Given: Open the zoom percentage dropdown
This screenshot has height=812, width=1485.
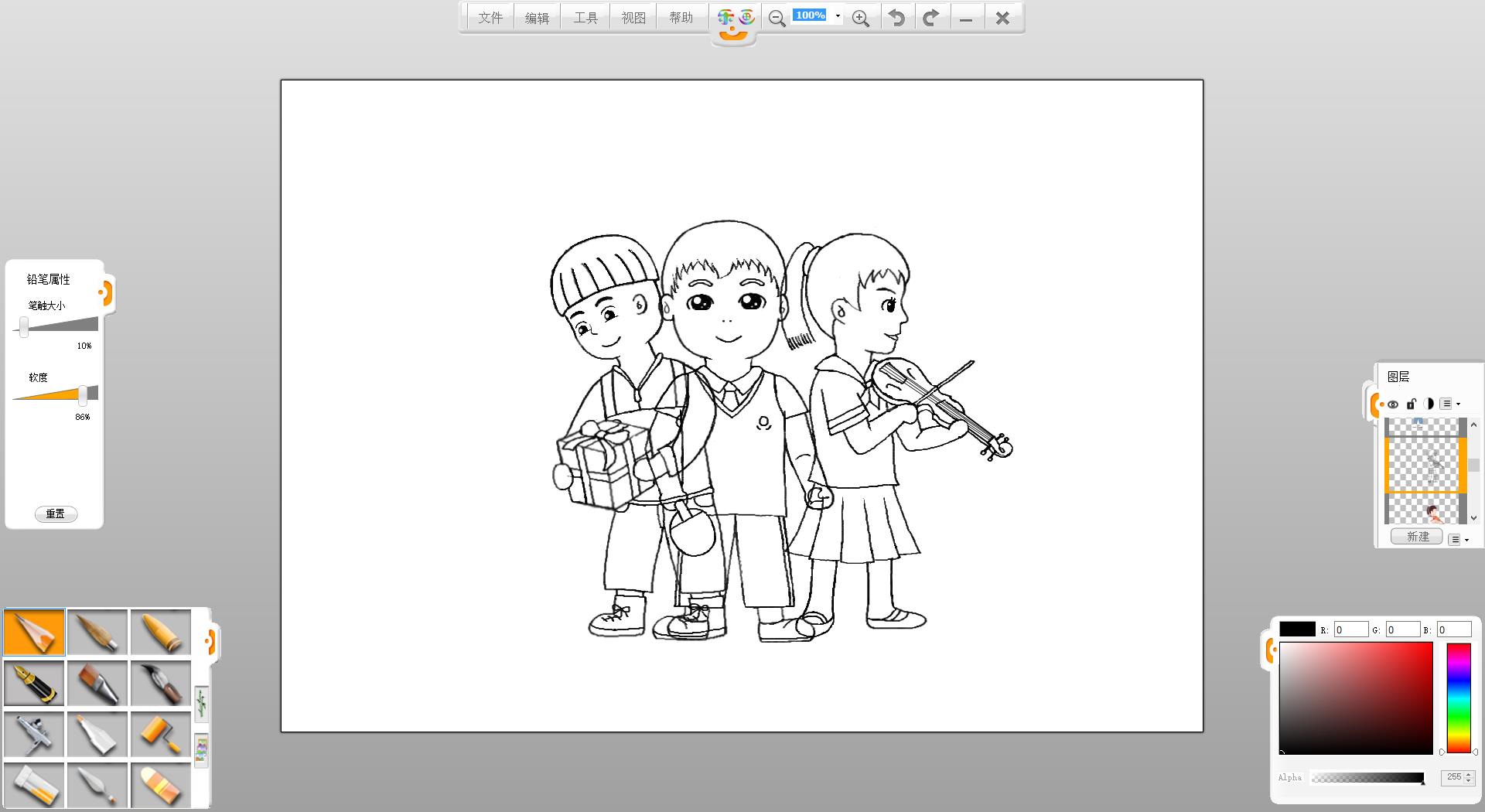Looking at the screenshot, I should click(x=838, y=16).
